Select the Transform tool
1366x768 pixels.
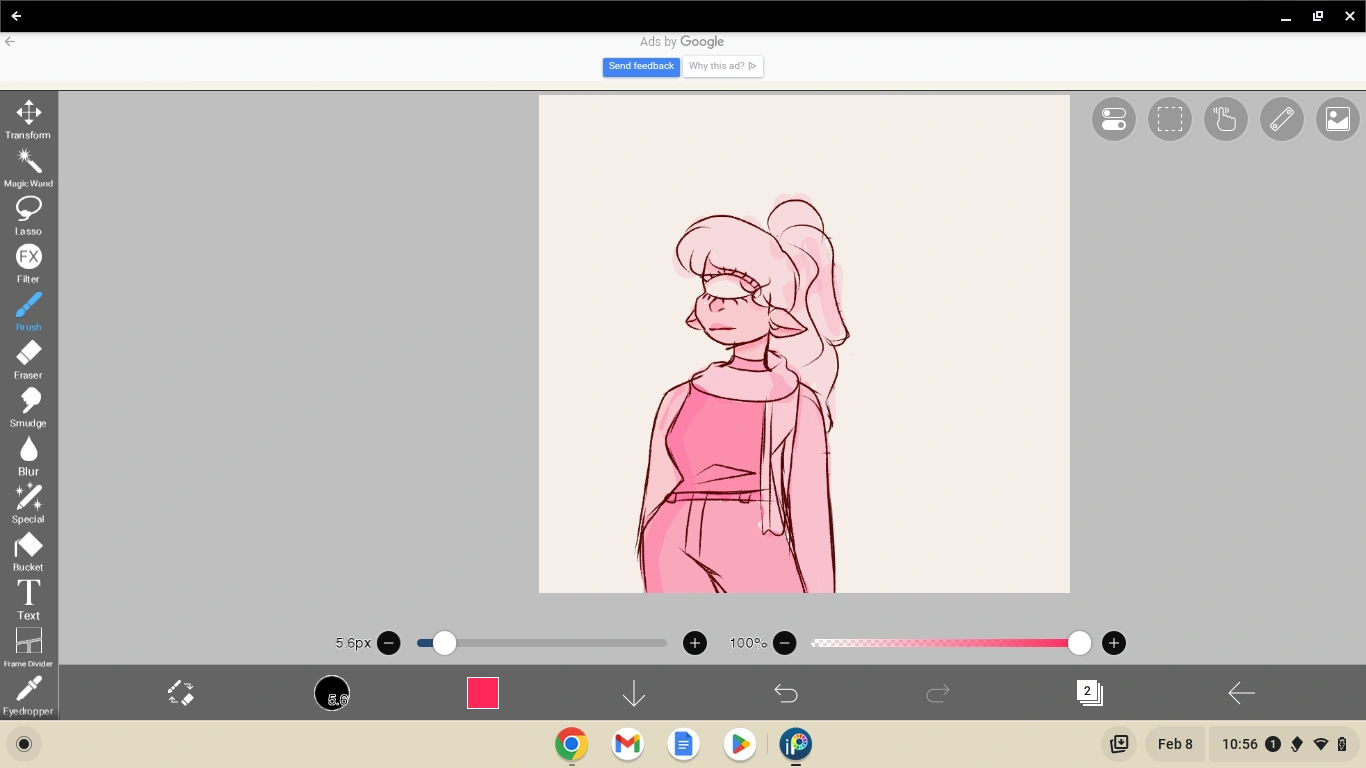click(28, 113)
